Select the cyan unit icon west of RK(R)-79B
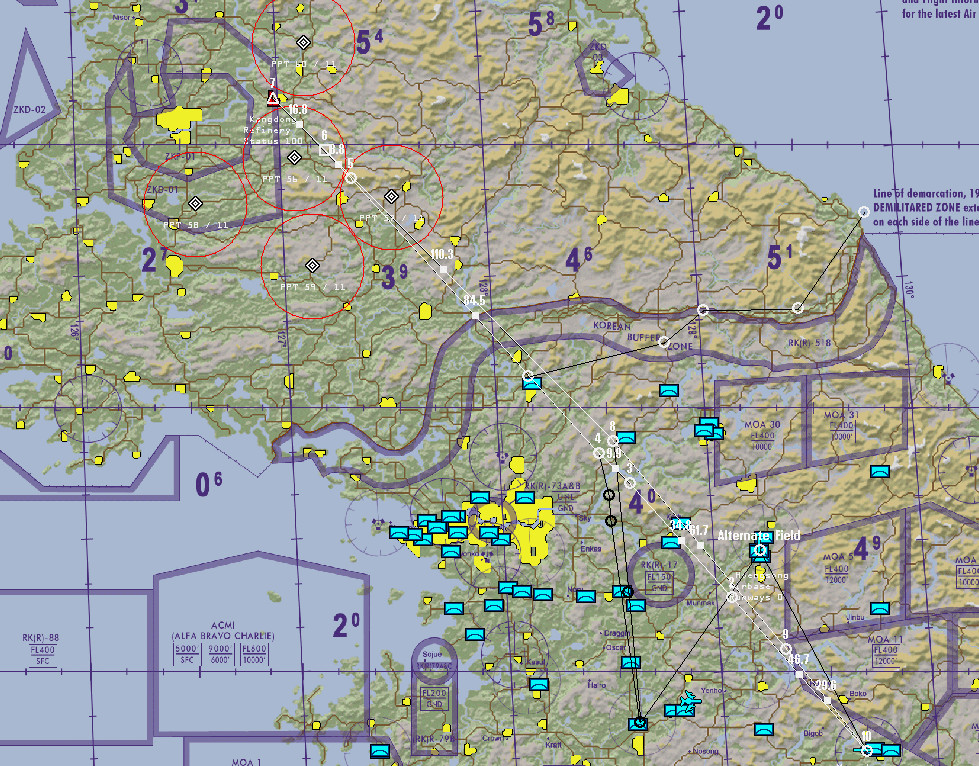 click(x=380, y=750)
